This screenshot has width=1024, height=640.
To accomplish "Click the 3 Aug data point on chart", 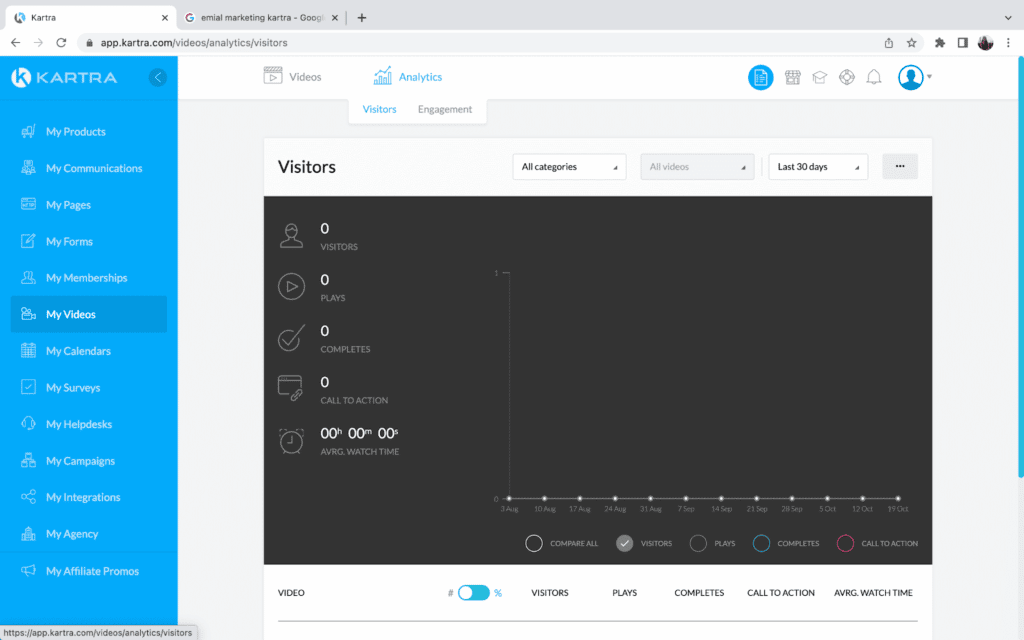I will pos(509,498).
